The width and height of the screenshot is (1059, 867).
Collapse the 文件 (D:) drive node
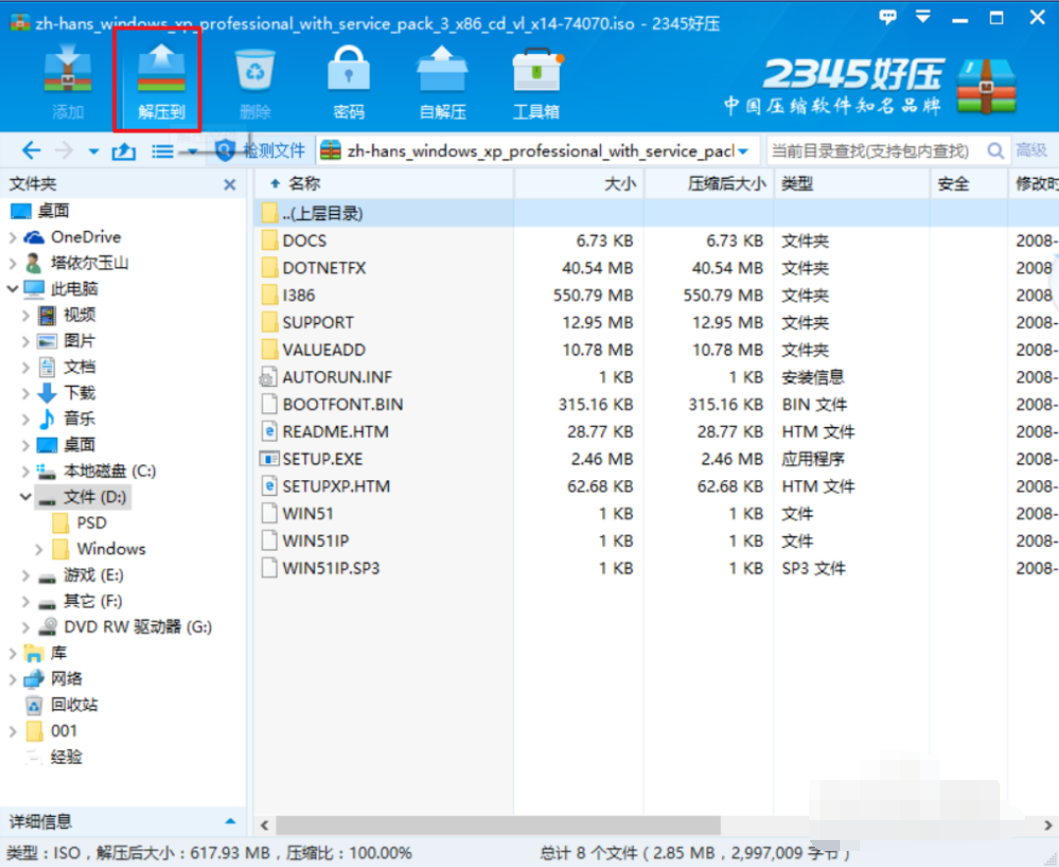pos(26,497)
